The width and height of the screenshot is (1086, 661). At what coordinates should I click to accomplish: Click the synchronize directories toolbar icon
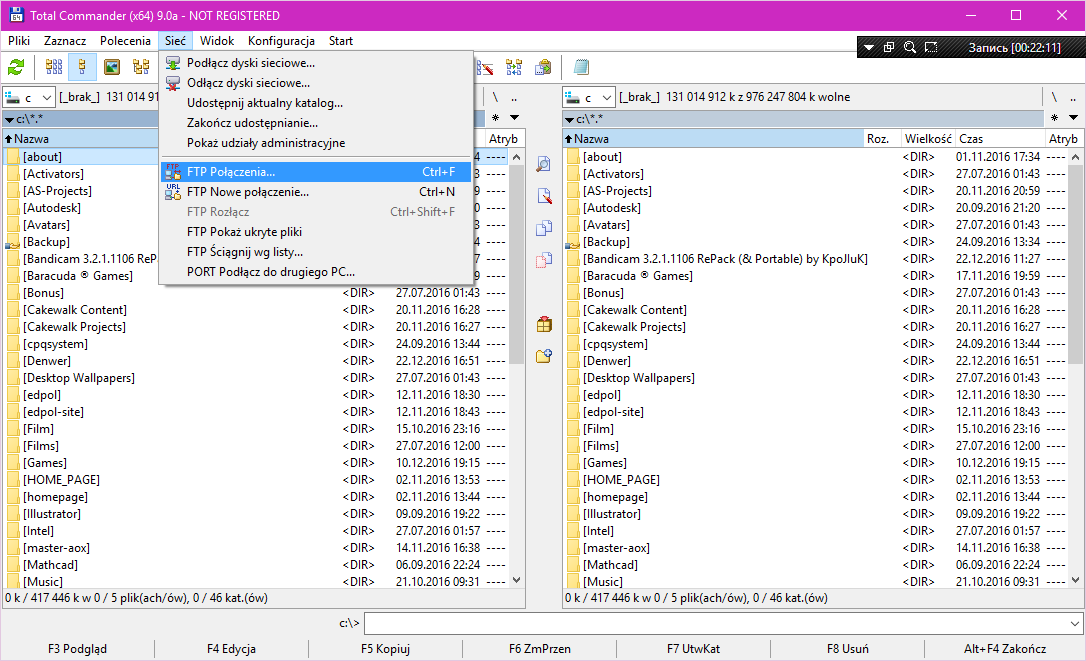[514, 67]
